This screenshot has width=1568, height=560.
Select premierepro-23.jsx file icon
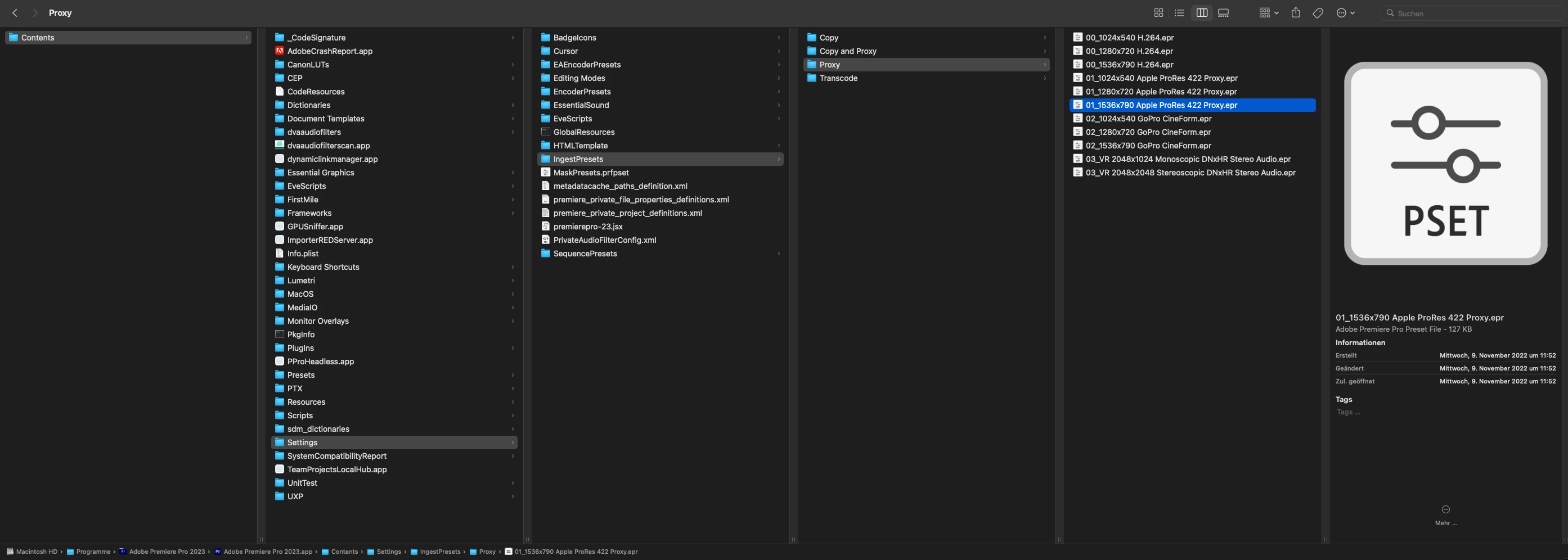(545, 227)
